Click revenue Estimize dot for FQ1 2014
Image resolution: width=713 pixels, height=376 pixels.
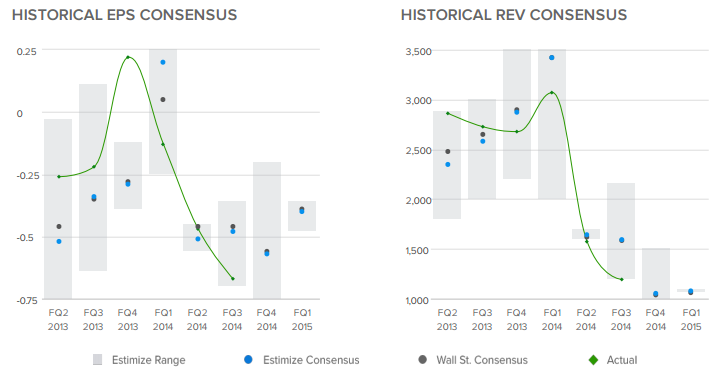click(x=552, y=58)
